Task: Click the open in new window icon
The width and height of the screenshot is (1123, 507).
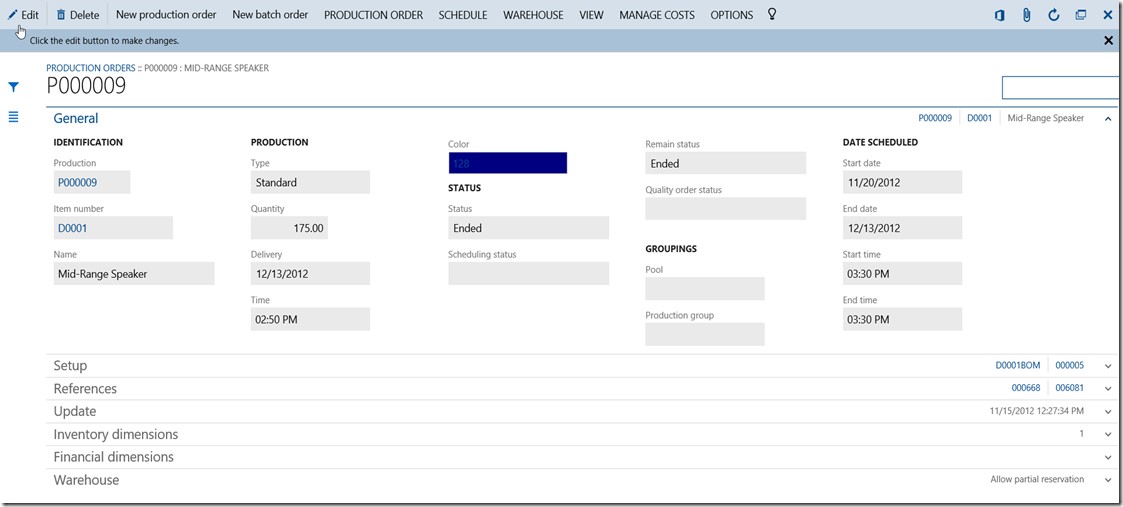Action: tap(1080, 15)
